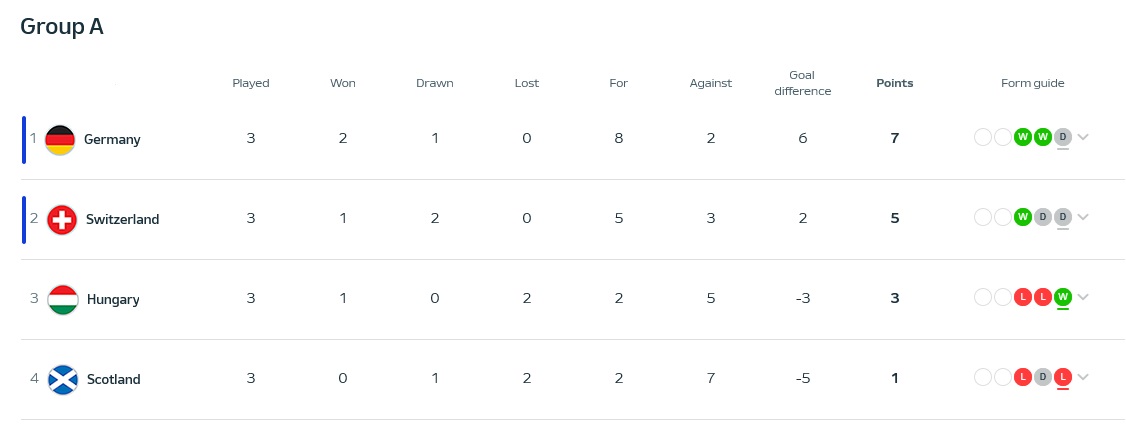Expand Hungary's form guide chevron
The height and width of the screenshot is (425, 1126).
click(x=1083, y=297)
